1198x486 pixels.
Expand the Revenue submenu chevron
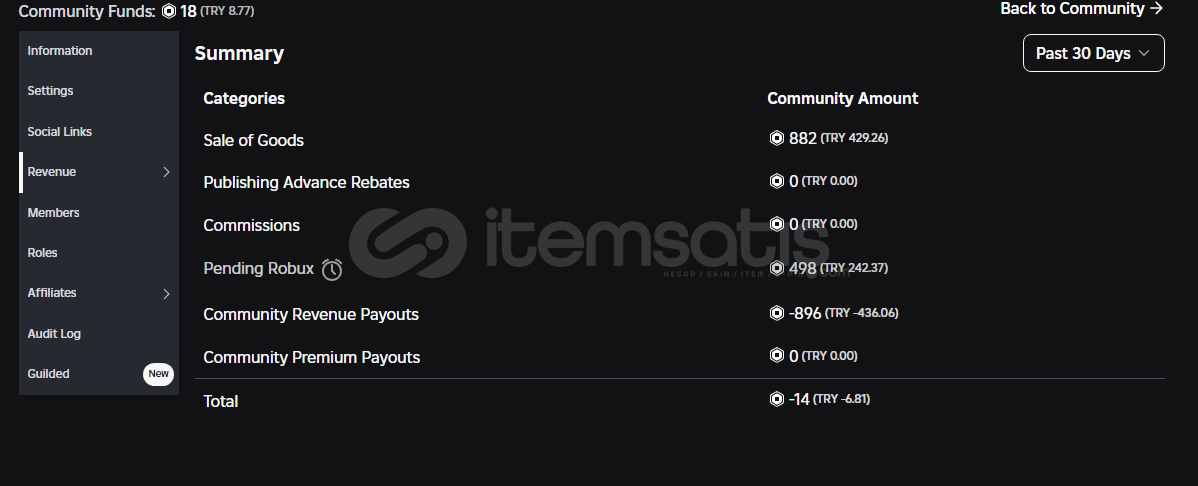pyautogui.click(x=166, y=172)
